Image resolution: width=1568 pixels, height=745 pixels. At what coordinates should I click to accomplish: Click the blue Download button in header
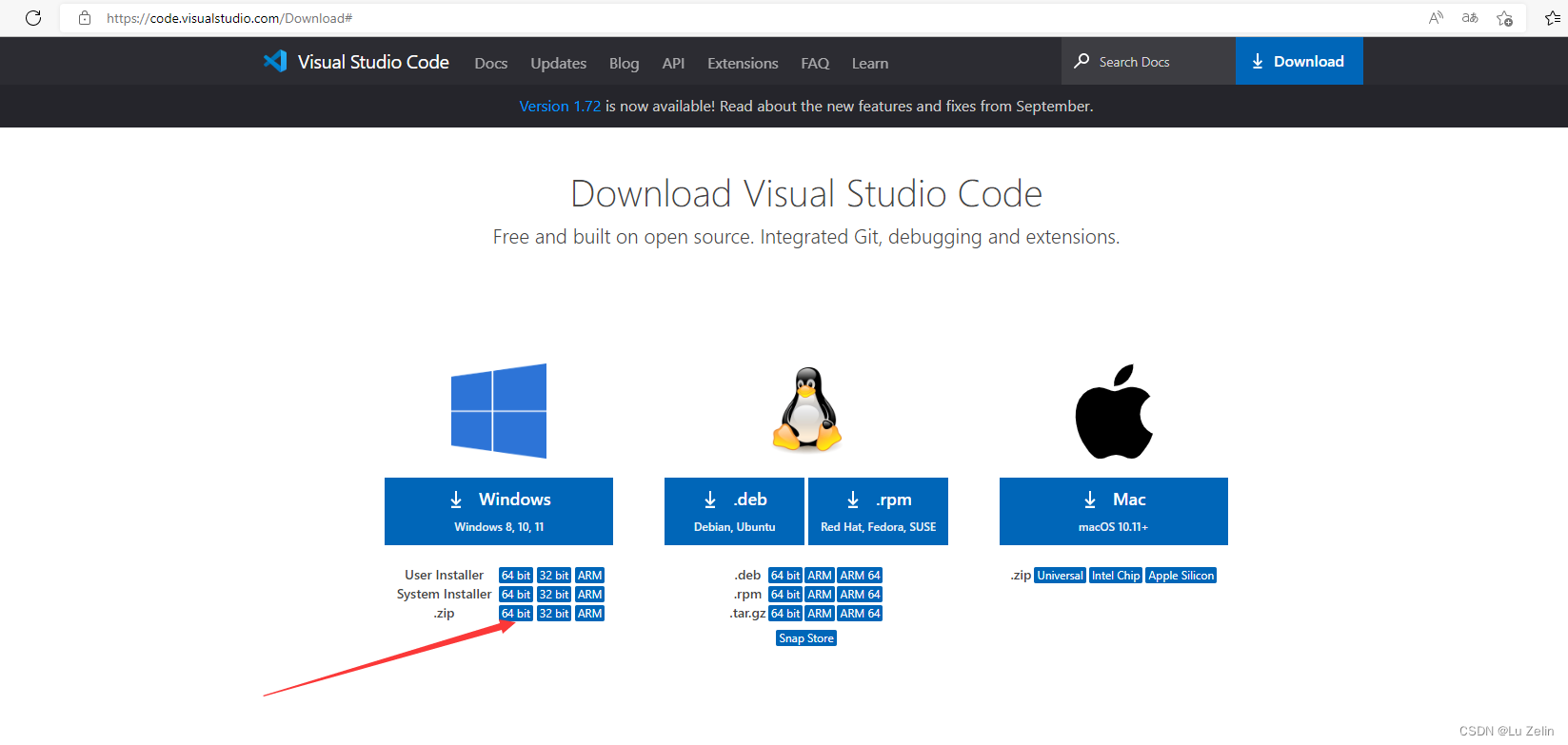pyautogui.click(x=1300, y=61)
